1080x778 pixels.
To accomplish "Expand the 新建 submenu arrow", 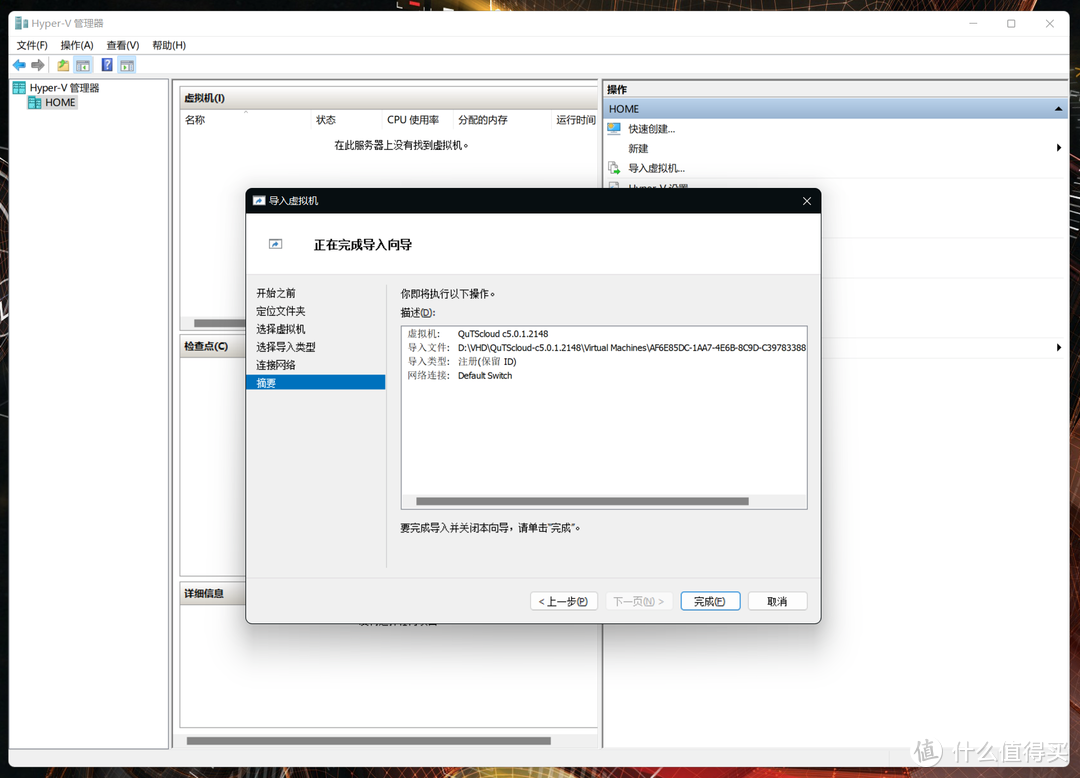I will pos(1059,148).
